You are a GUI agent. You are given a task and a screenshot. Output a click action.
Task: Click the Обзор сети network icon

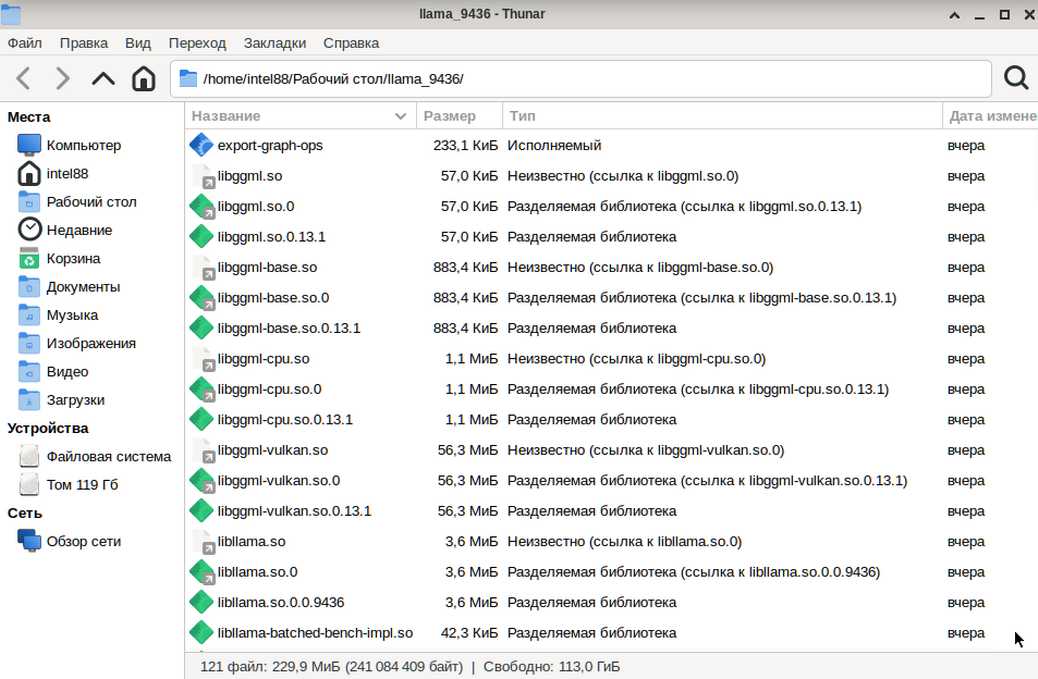(29, 541)
